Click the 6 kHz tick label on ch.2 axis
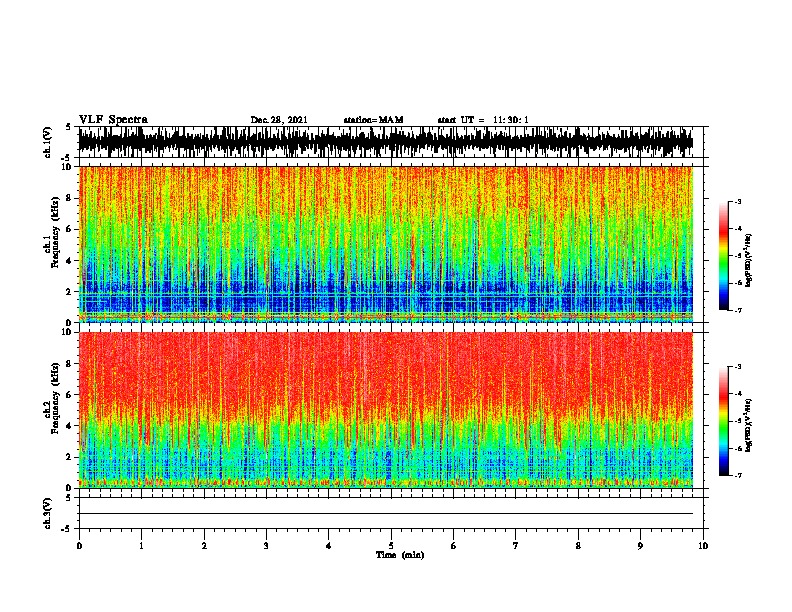 71,395
